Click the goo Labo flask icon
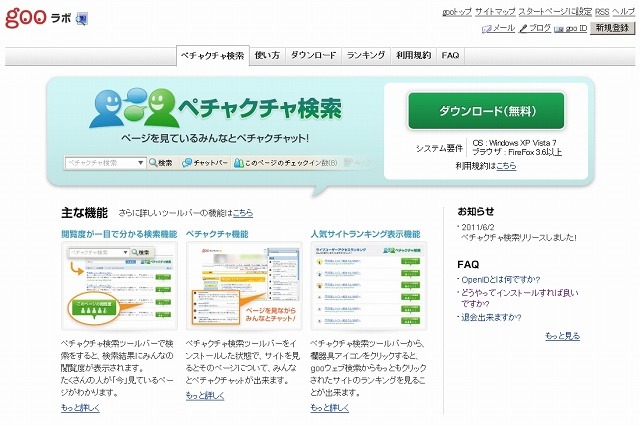Image resolution: width=640 pixels, height=426 pixels. point(82,19)
